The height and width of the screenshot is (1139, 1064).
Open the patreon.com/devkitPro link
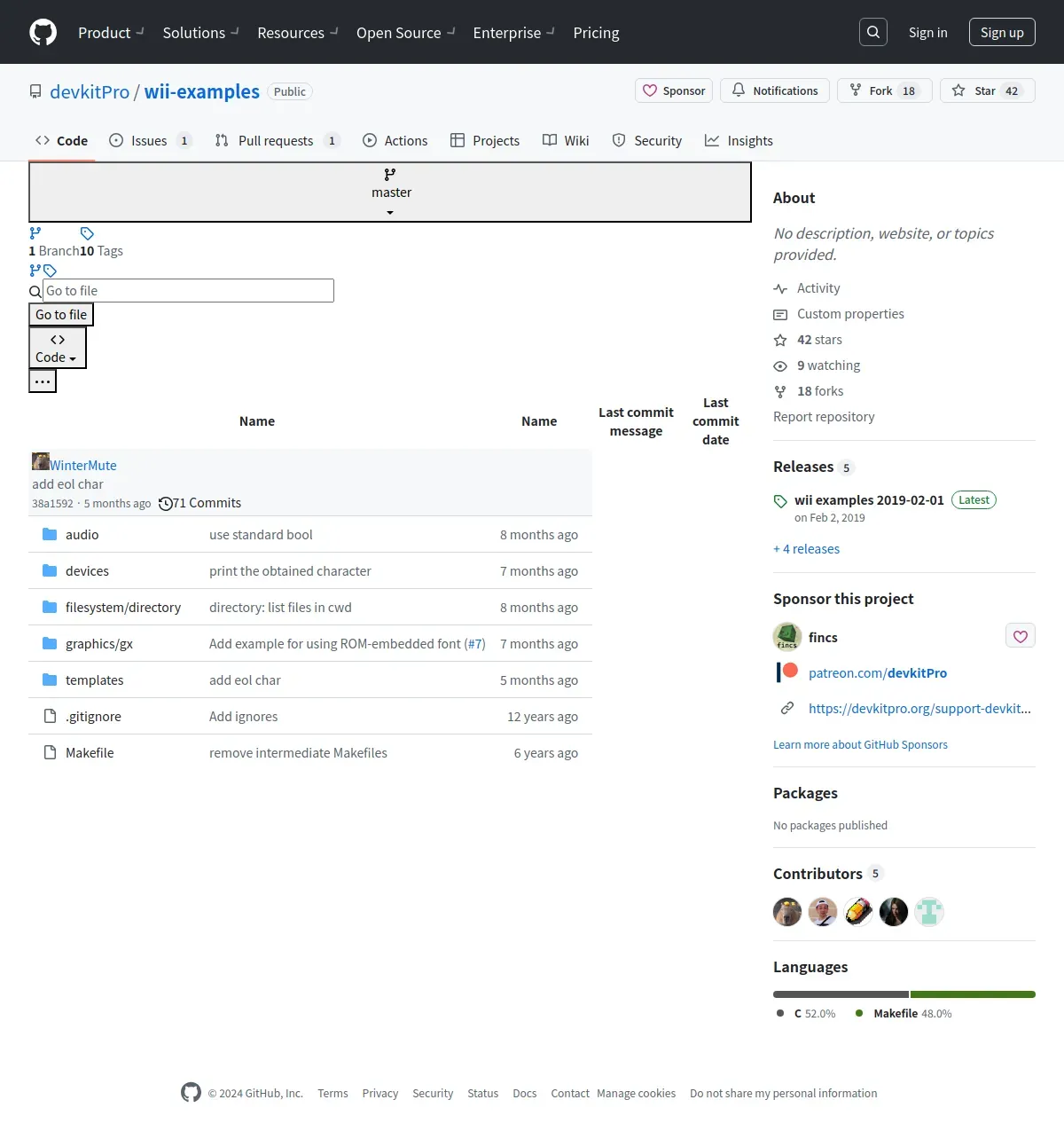click(x=878, y=672)
